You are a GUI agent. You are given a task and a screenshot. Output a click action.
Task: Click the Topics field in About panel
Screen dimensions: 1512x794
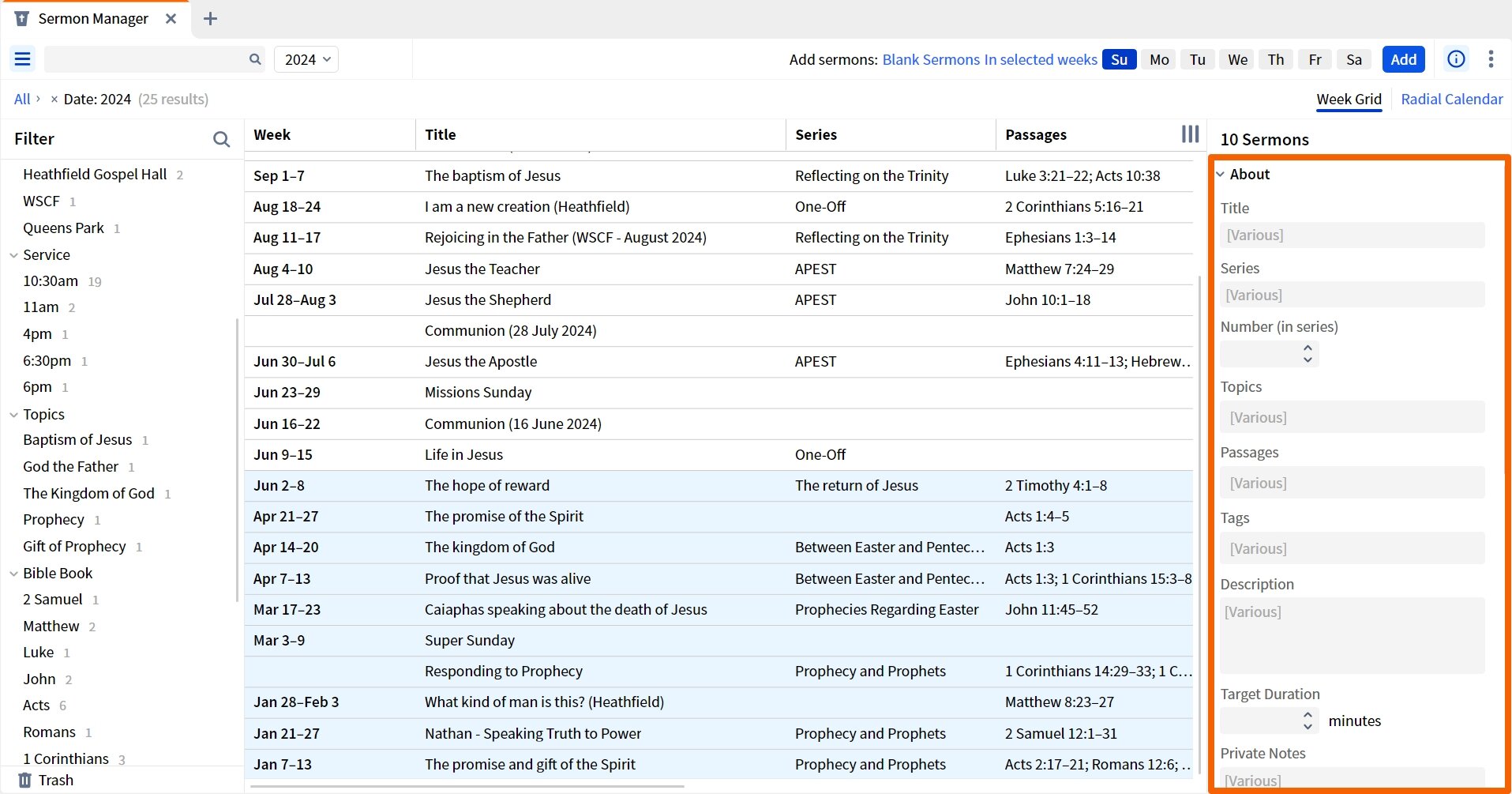pyautogui.click(x=1352, y=417)
